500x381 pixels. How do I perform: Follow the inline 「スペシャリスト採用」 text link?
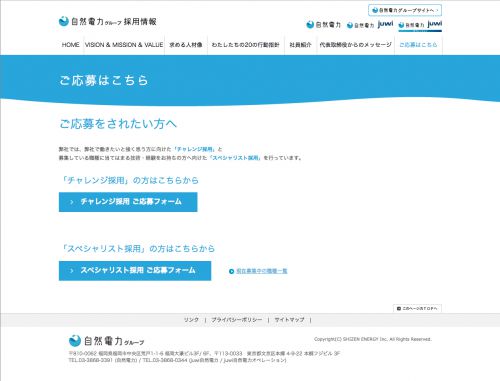point(236,158)
